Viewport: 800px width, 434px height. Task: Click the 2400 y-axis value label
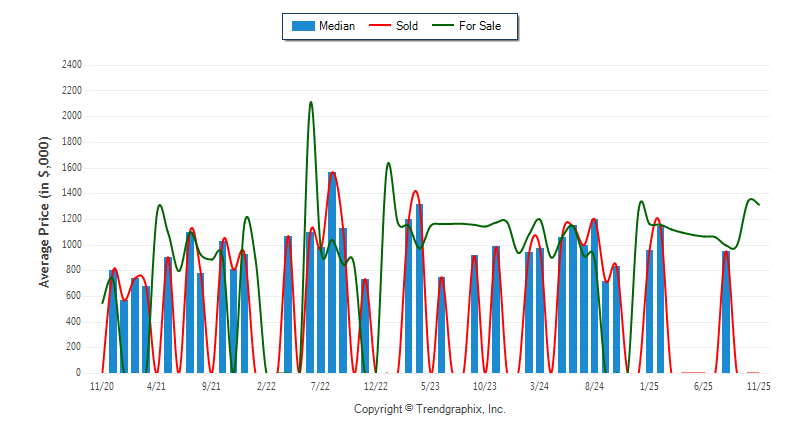coord(71,65)
